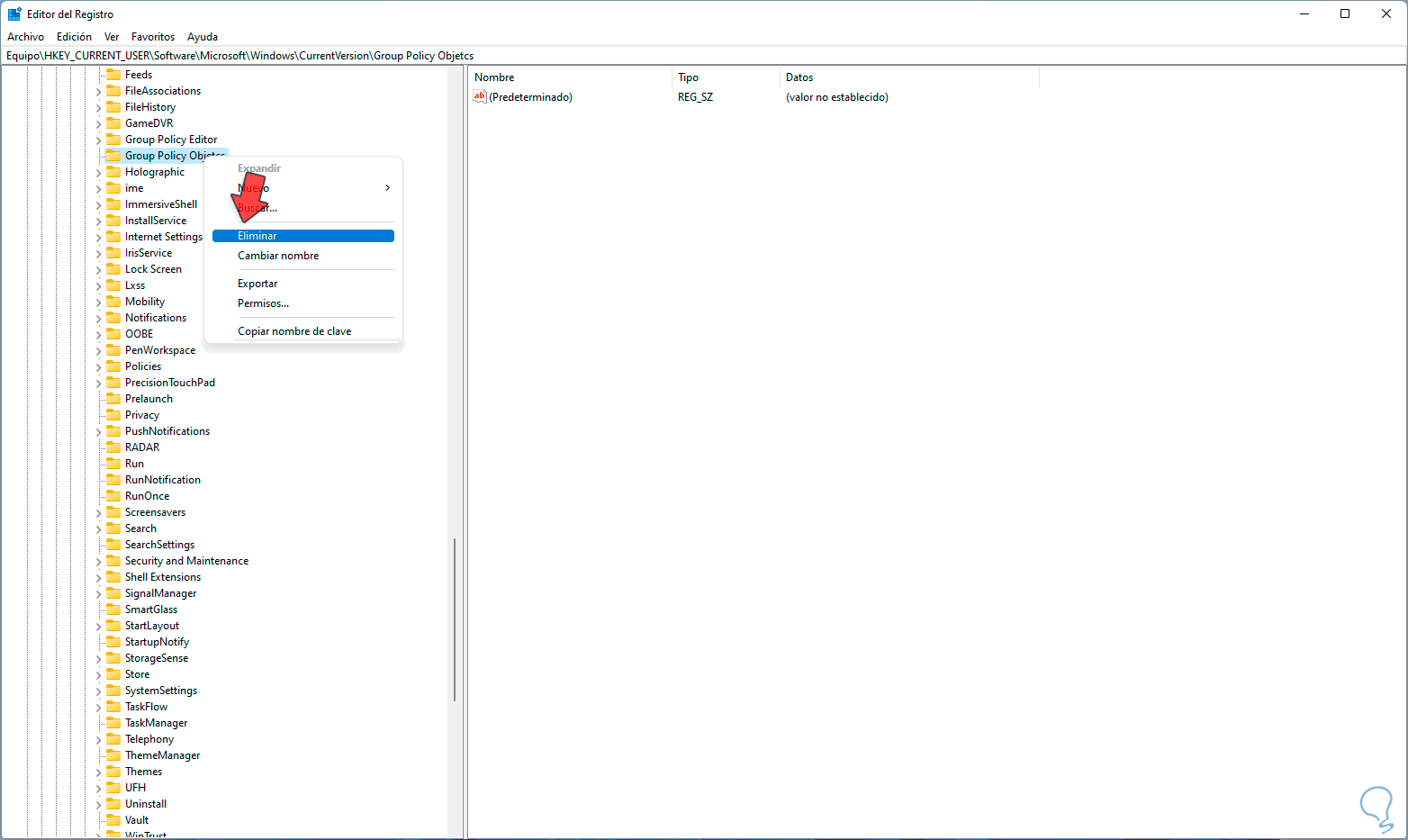Select the ImmersiveShell key

pos(161,204)
